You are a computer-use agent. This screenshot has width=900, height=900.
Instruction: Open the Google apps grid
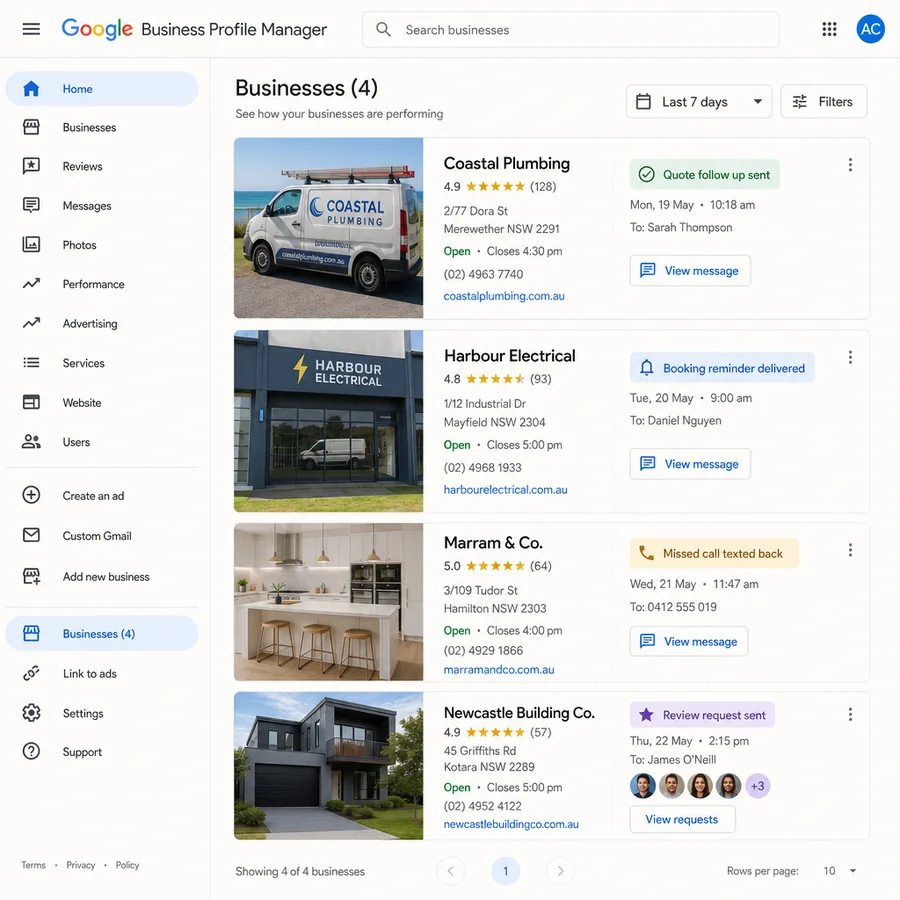coord(829,29)
